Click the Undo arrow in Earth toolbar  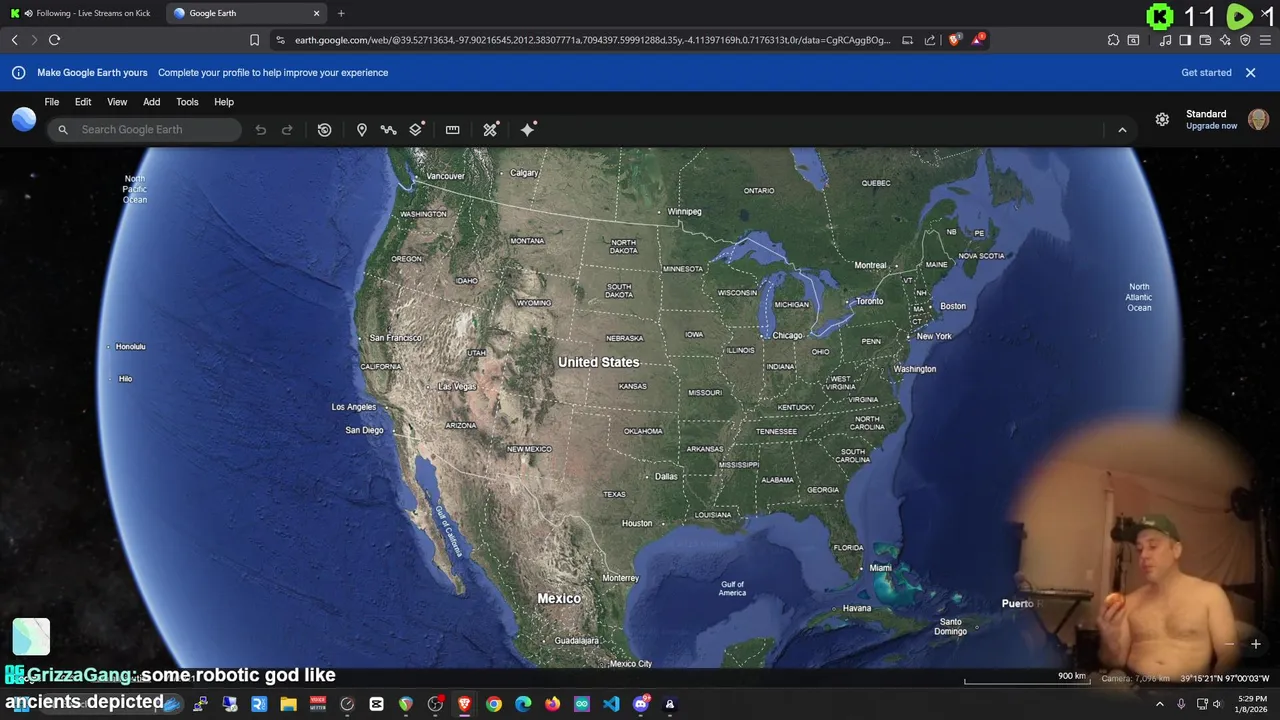pyautogui.click(x=260, y=130)
